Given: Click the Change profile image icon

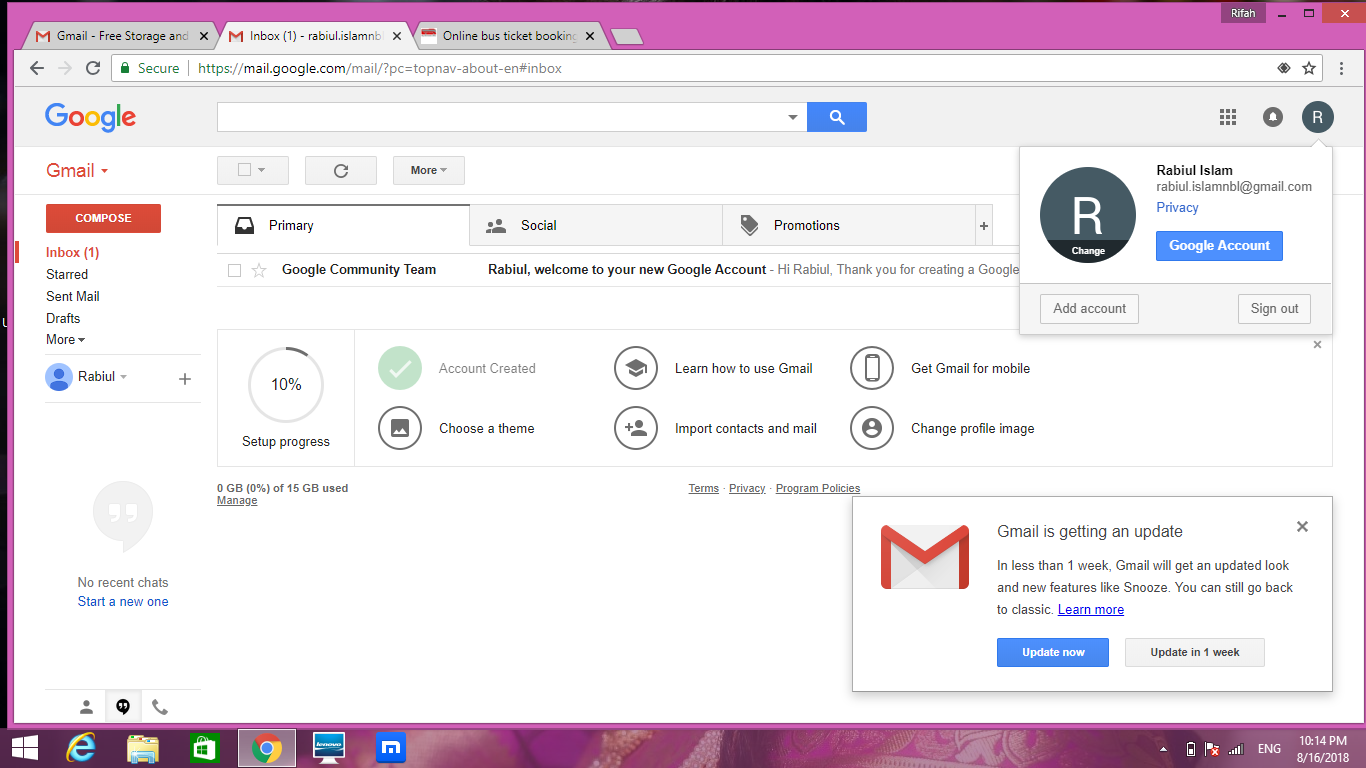Looking at the screenshot, I should point(872,428).
